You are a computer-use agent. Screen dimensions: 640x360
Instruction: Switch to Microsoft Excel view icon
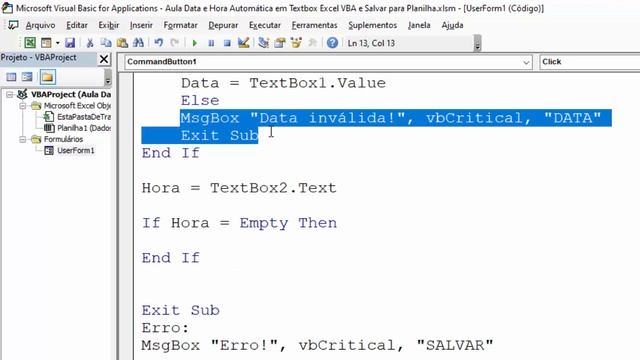coord(30,43)
